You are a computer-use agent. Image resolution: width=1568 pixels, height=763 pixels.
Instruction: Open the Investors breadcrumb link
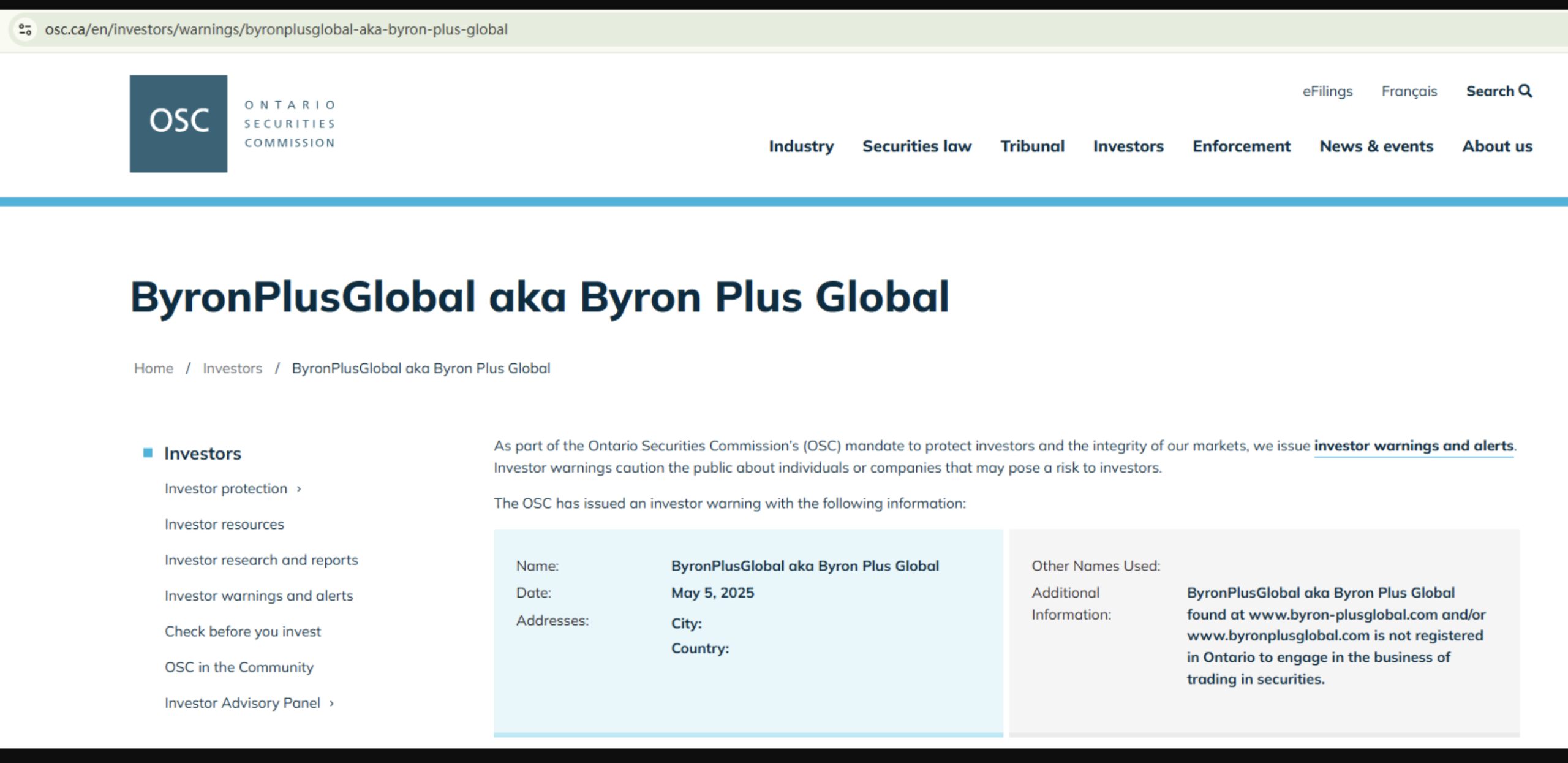tap(233, 368)
